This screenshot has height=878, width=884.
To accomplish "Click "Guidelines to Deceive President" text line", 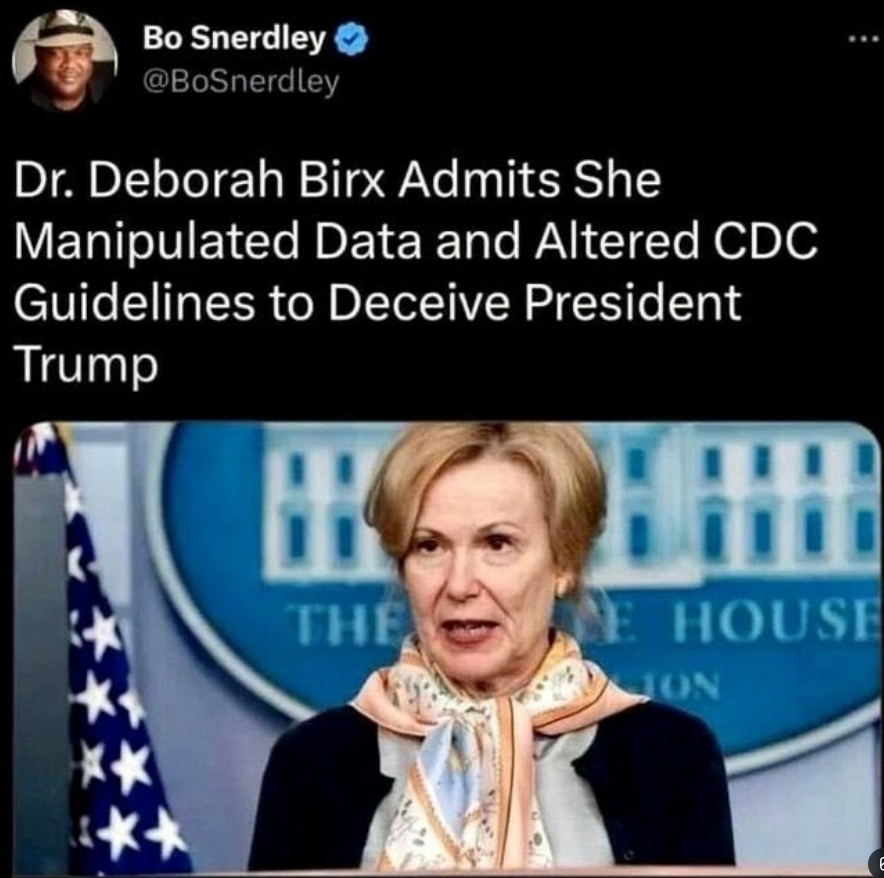I will (x=377, y=302).
